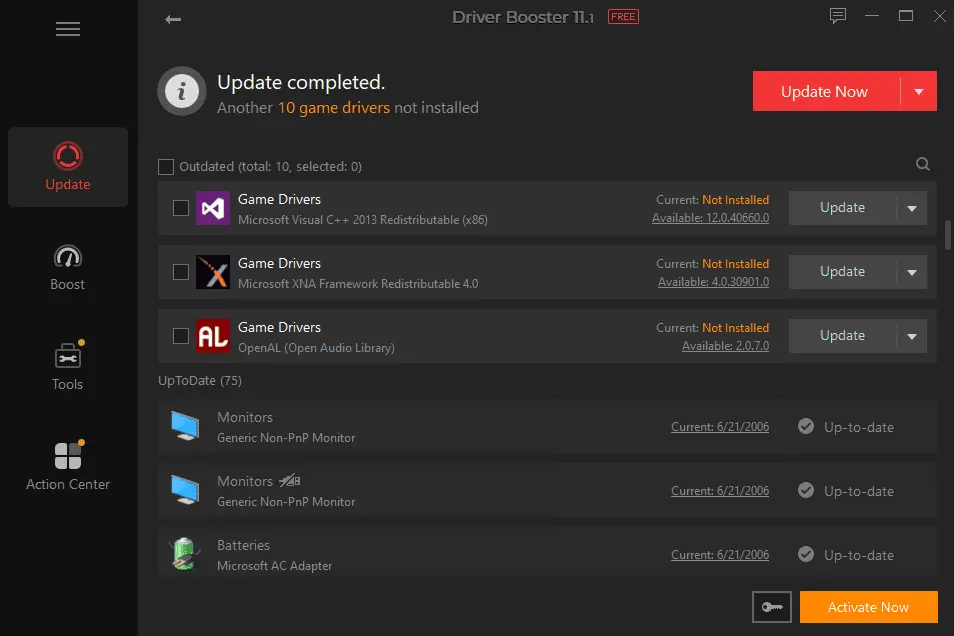Click the Activate Now button

[868, 607]
